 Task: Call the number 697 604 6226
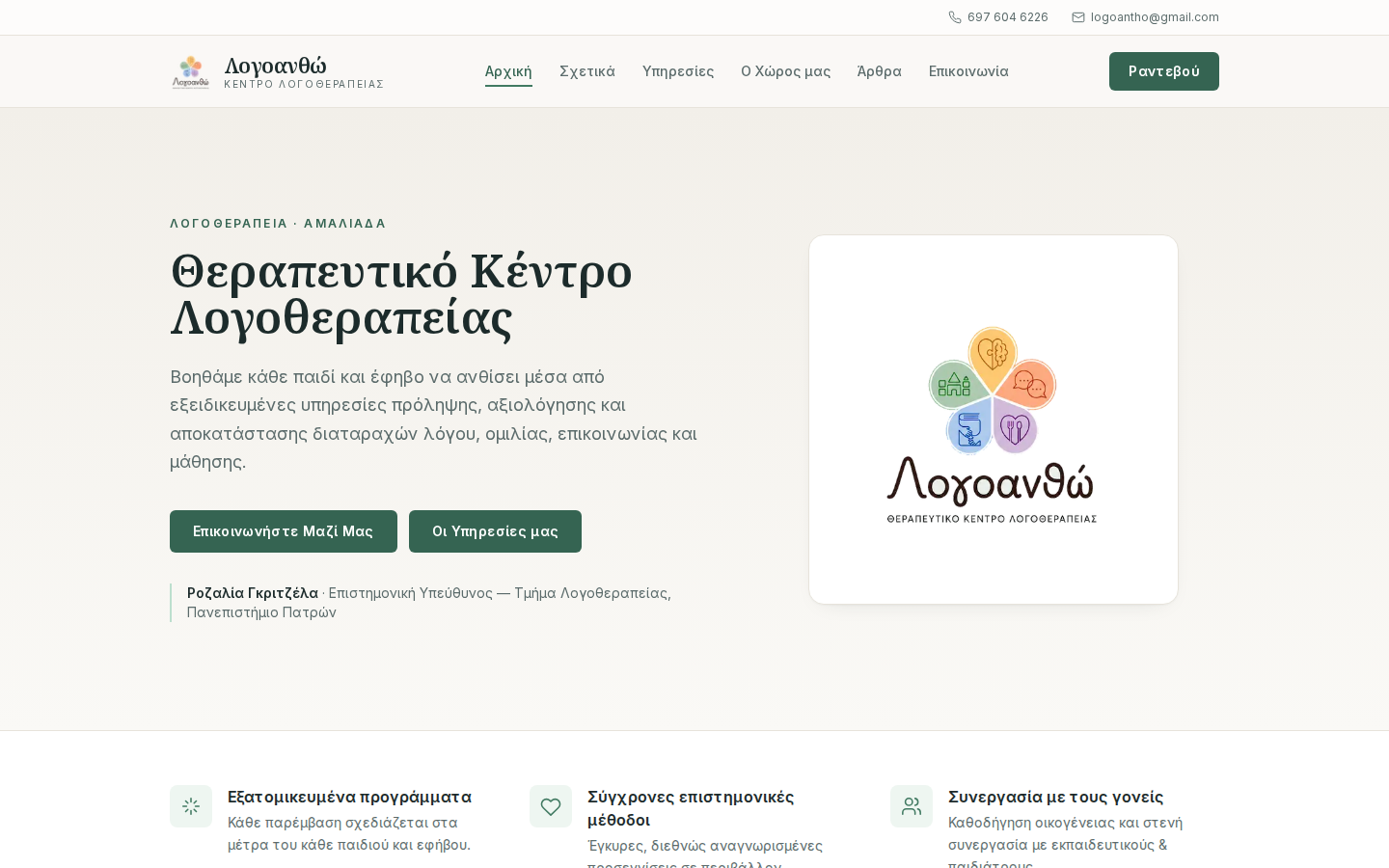[1008, 17]
